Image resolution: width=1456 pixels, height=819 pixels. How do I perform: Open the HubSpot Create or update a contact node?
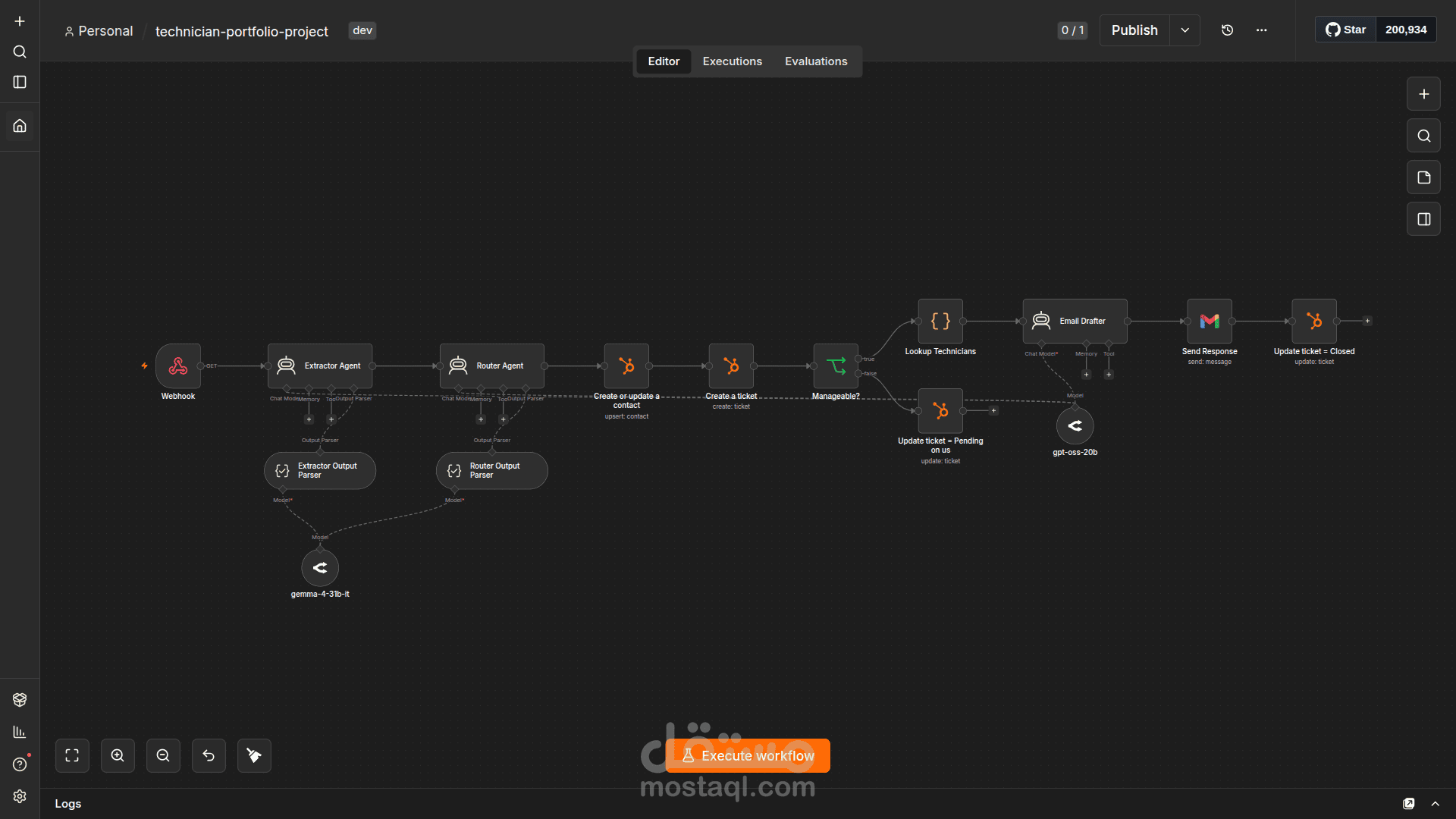tap(626, 366)
